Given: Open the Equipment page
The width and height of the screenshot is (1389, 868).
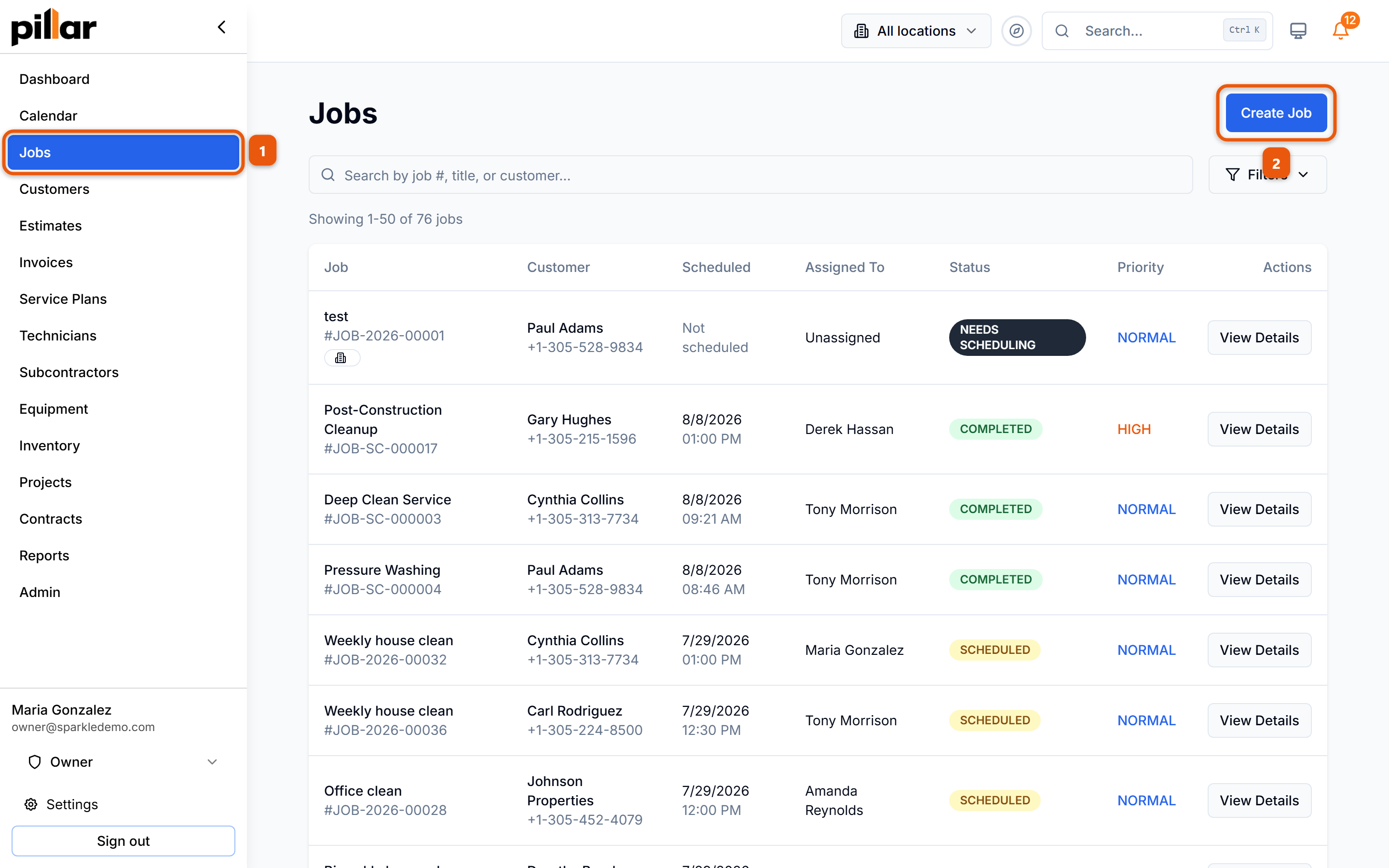Looking at the screenshot, I should pyautogui.click(x=54, y=409).
